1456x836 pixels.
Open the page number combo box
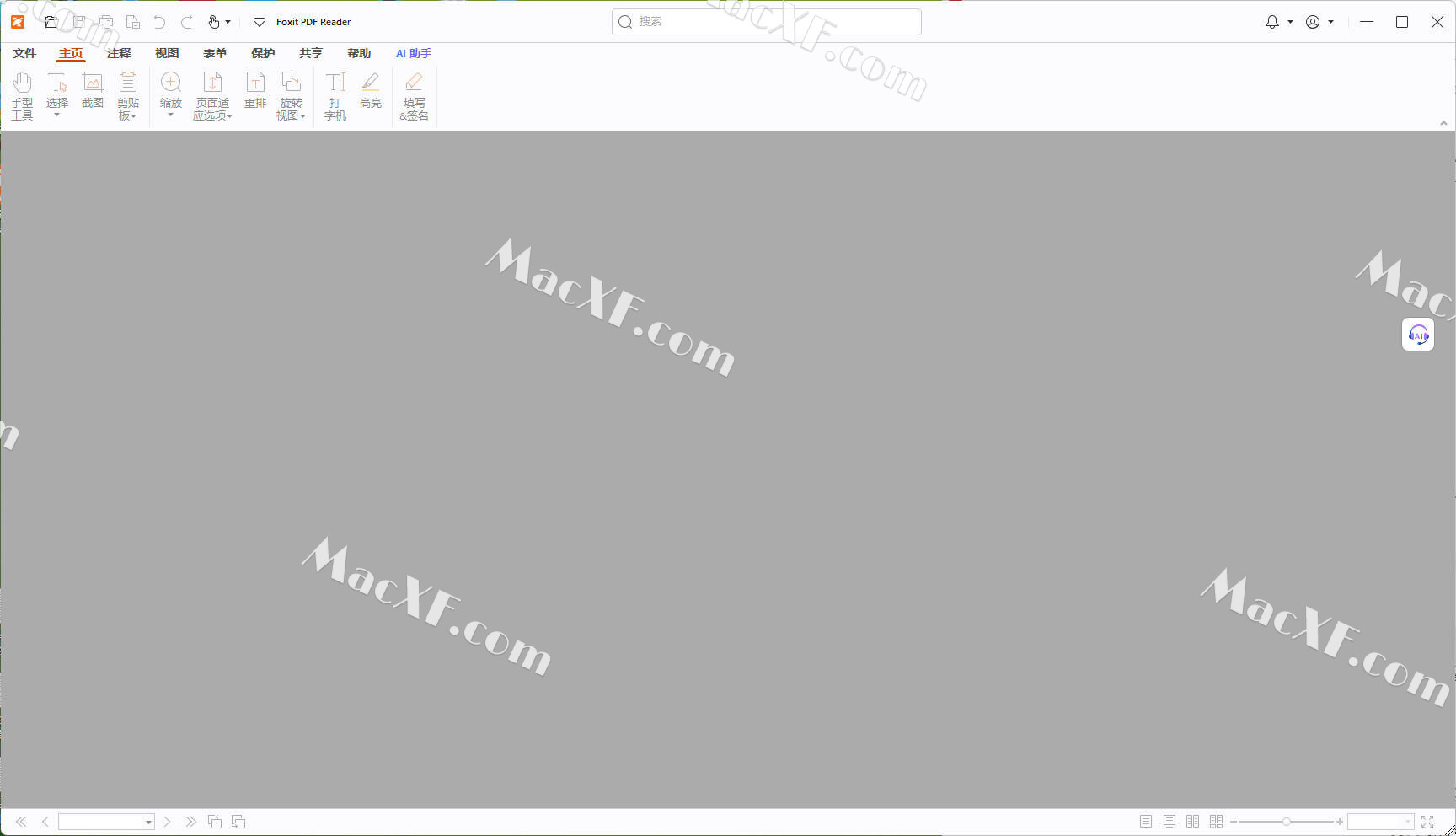106,822
